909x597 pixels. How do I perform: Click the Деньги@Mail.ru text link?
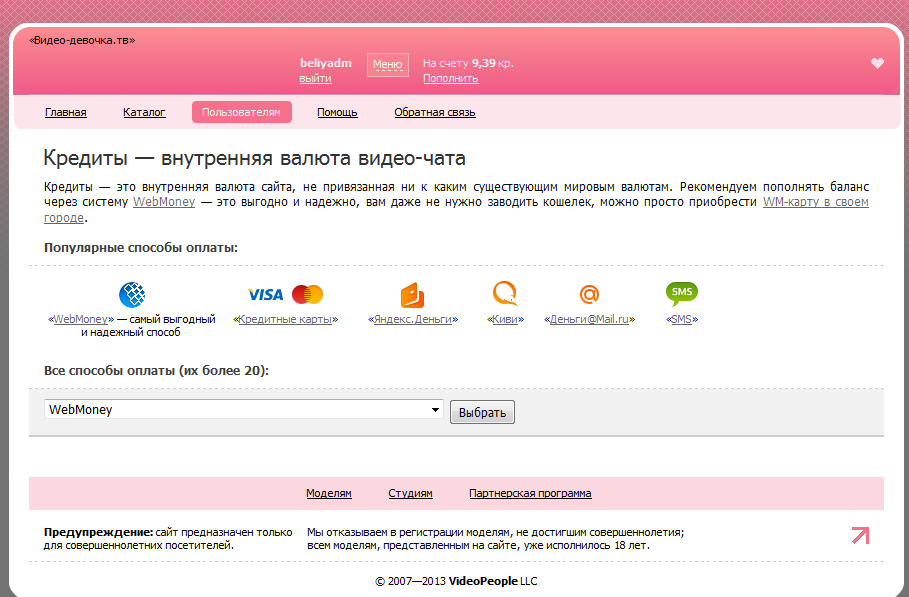click(x=589, y=319)
